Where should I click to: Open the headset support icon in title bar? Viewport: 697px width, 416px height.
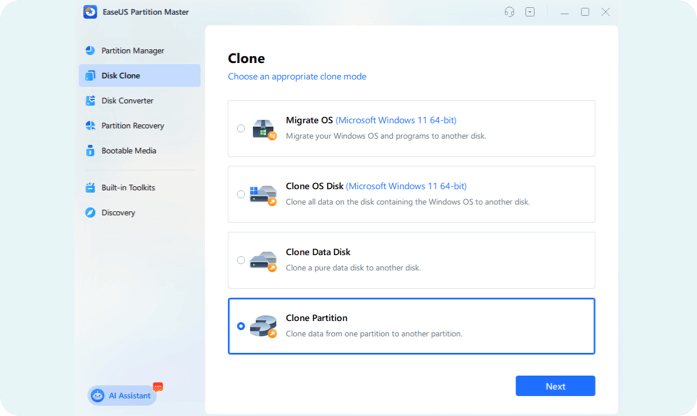[509, 12]
